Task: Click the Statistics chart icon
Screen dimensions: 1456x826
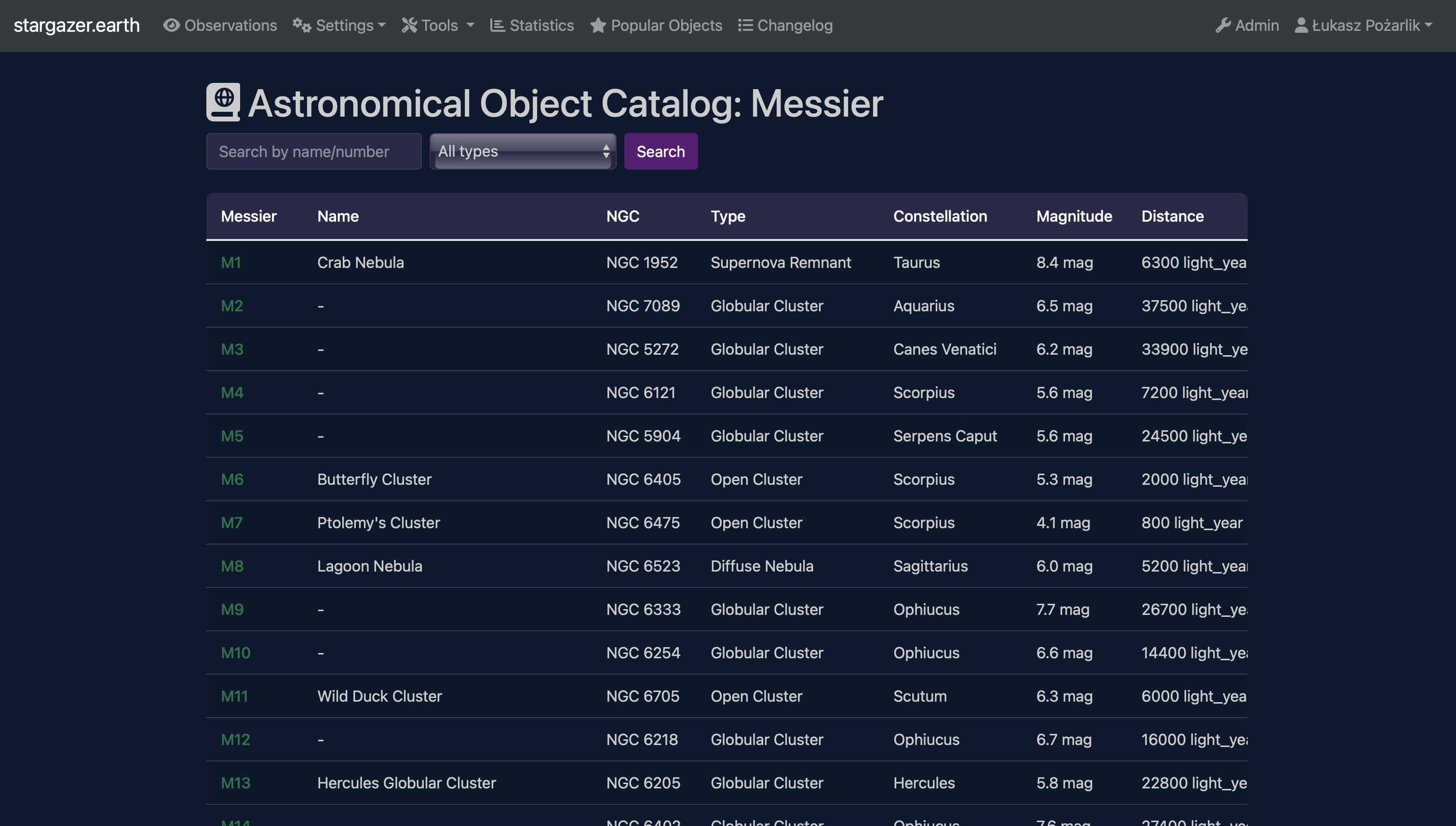Action: tap(498, 26)
